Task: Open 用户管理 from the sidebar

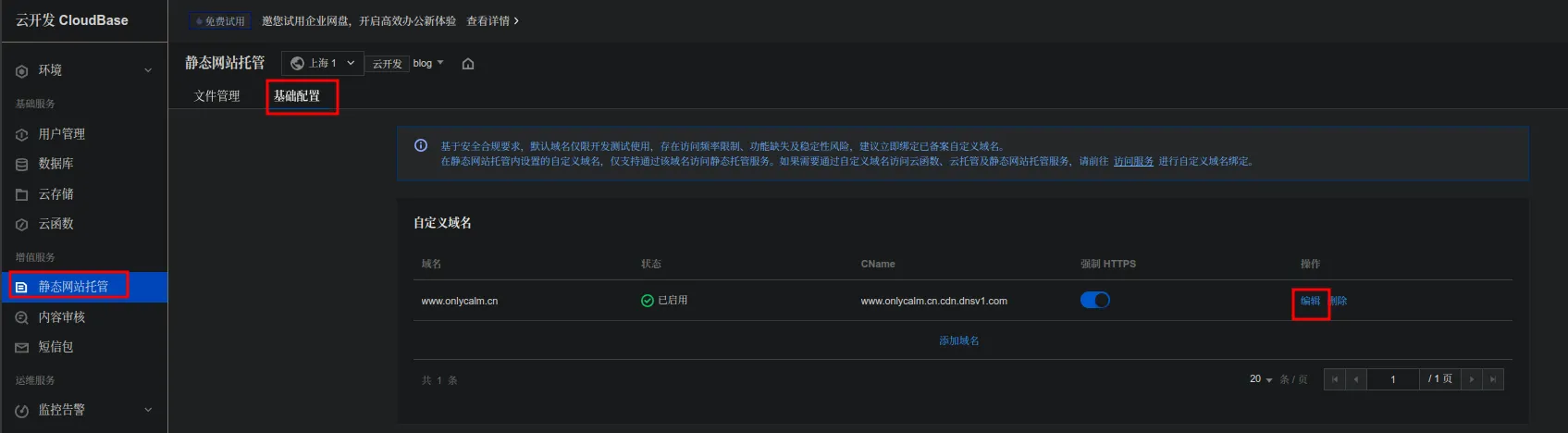Action: pos(61,134)
